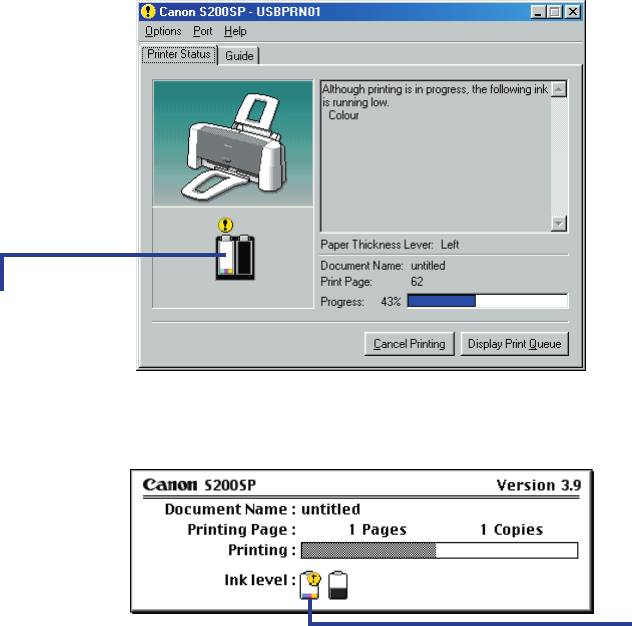Click the printer illustration image
The width and height of the screenshot is (632, 626).
coord(233,144)
